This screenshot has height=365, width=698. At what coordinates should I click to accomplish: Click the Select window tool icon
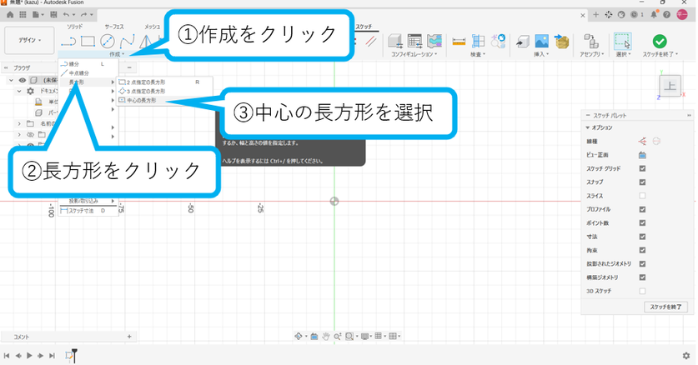coord(622,41)
